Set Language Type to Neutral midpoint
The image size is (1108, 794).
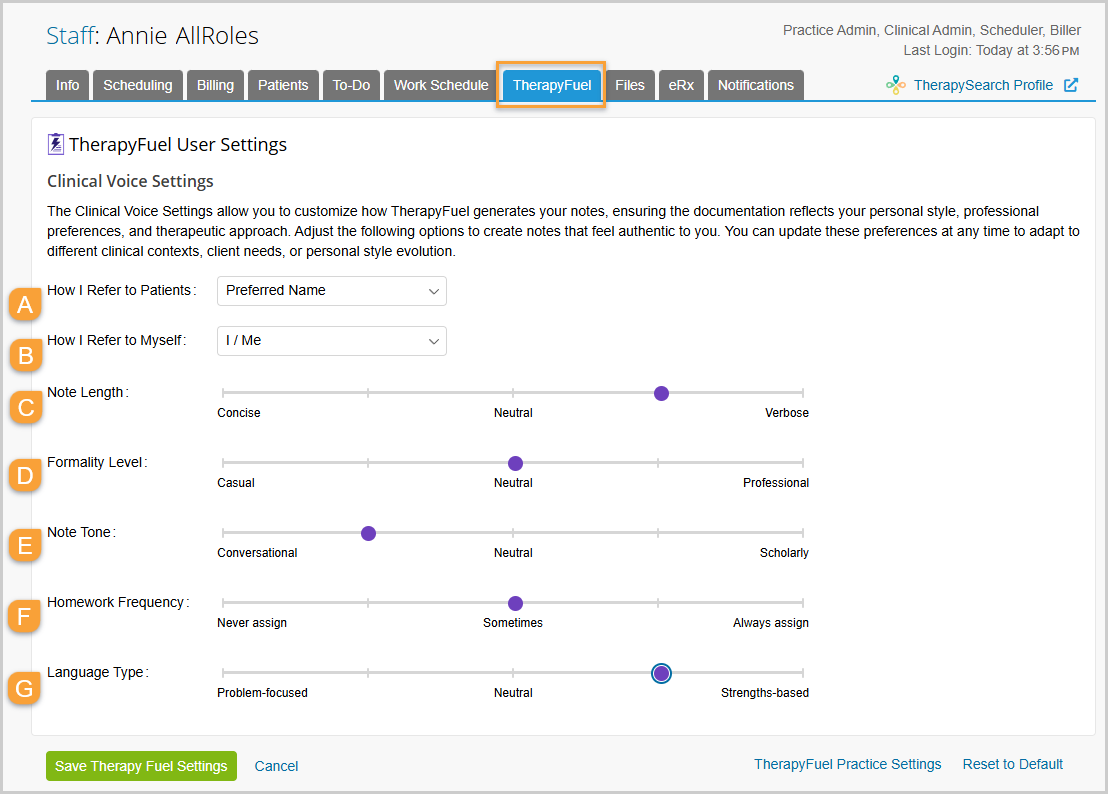click(x=513, y=672)
